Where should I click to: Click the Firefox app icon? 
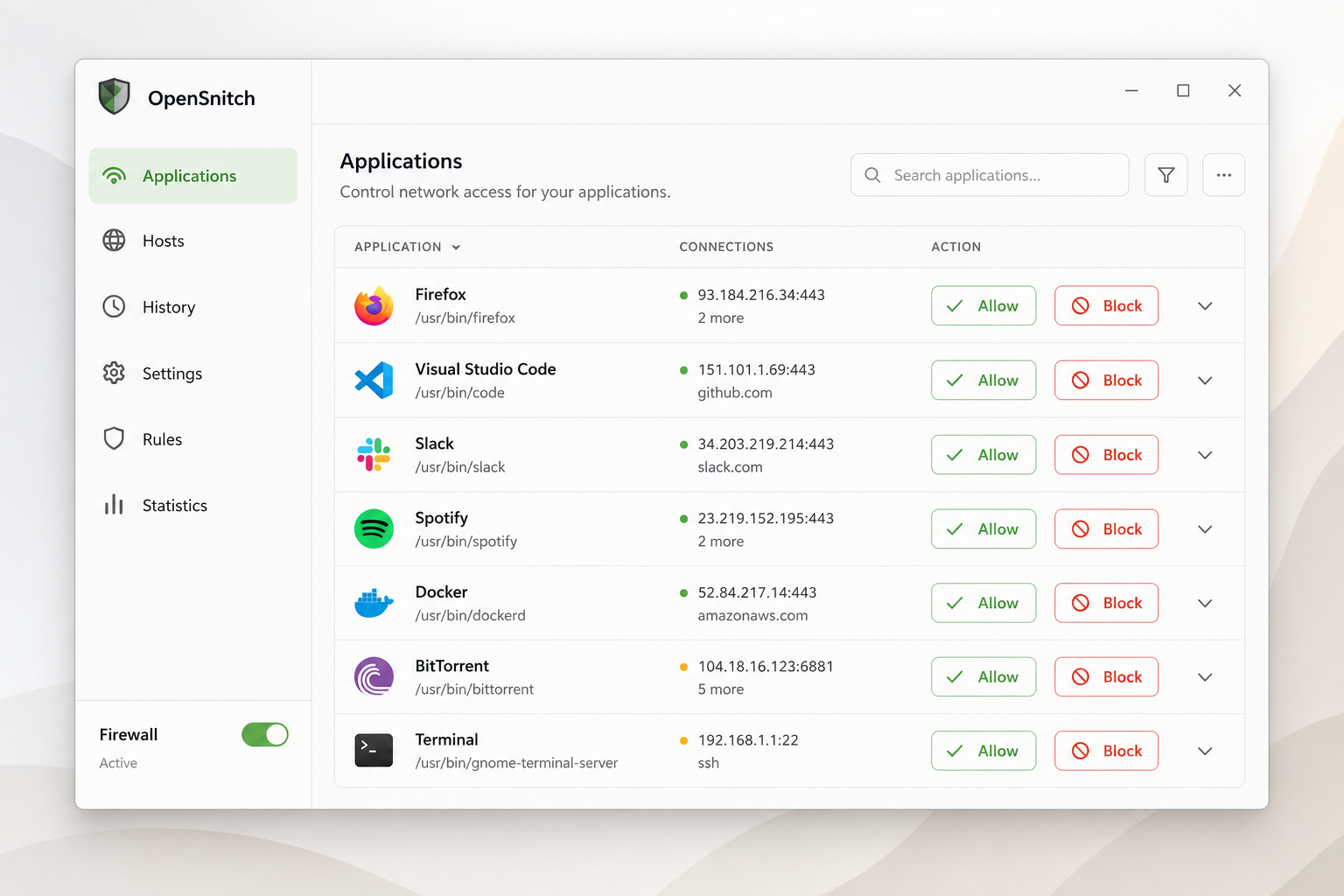tap(374, 305)
